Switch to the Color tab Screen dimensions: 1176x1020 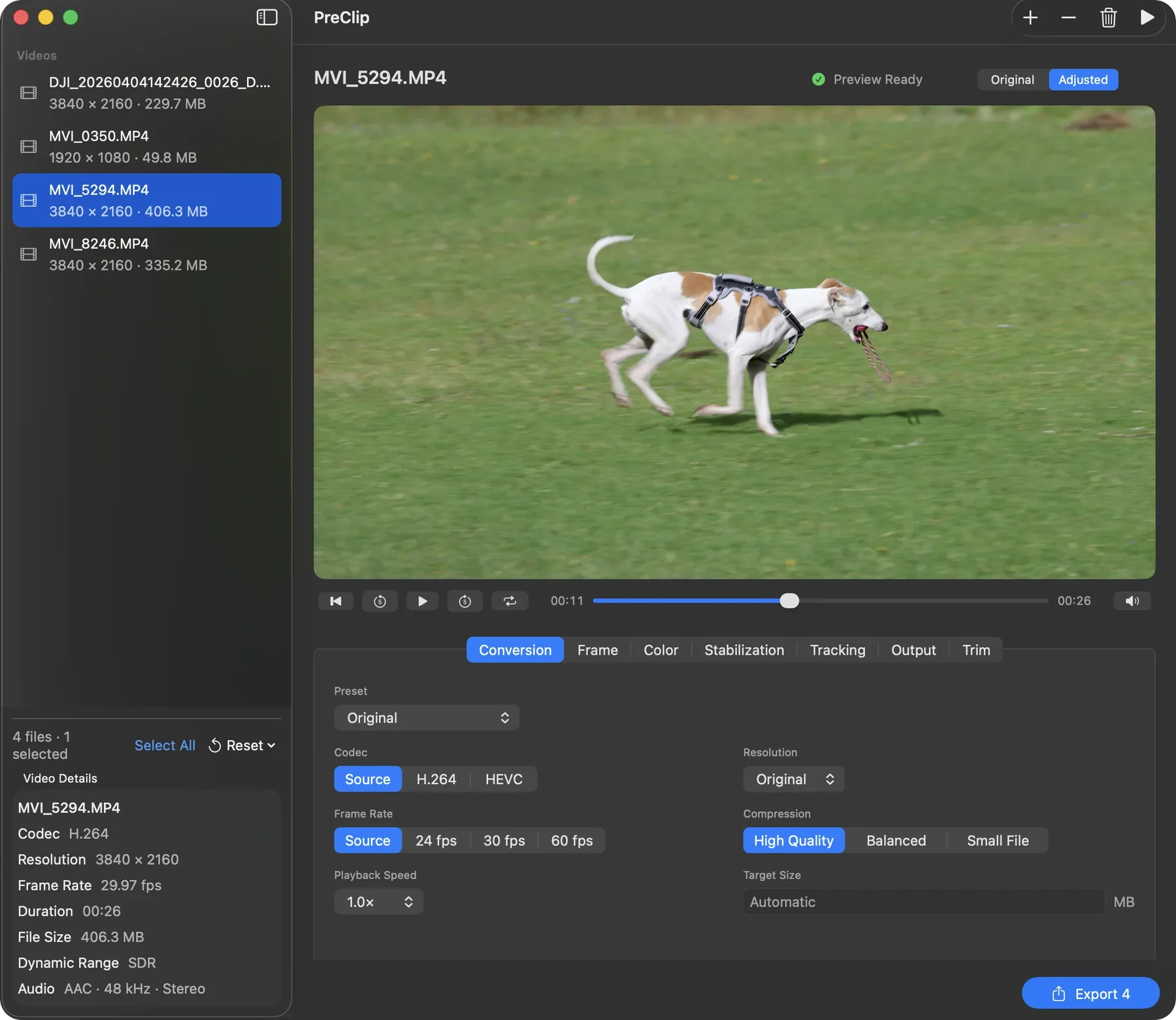661,650
